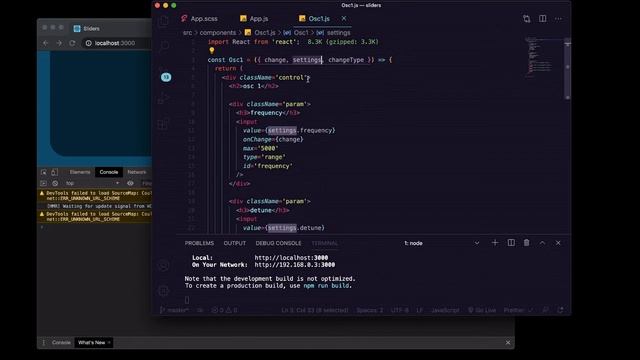Click the Open Changes icon in the editor title bar

tap(527, 19)
